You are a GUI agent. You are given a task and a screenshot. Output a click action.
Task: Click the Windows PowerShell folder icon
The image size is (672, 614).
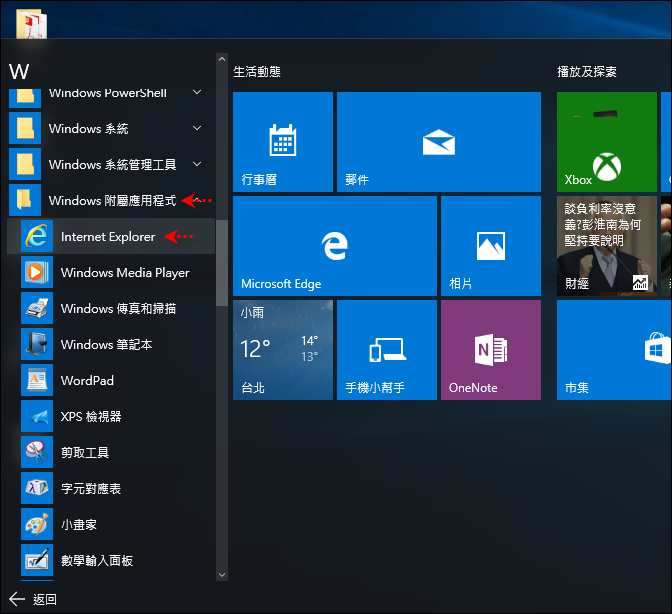tap(25, 98)
